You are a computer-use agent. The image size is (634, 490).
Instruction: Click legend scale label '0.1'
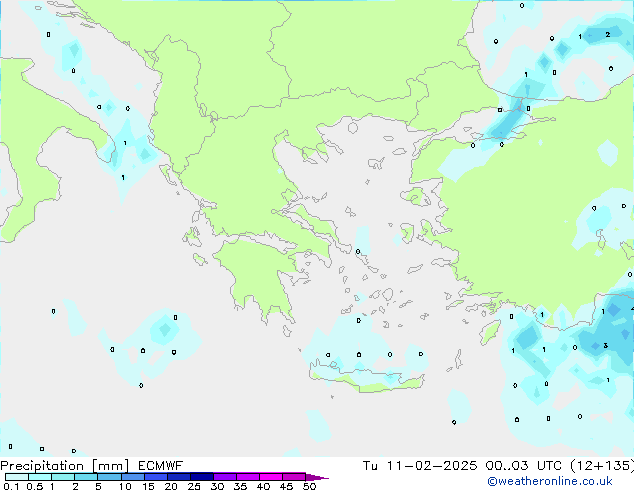point(11,486)
